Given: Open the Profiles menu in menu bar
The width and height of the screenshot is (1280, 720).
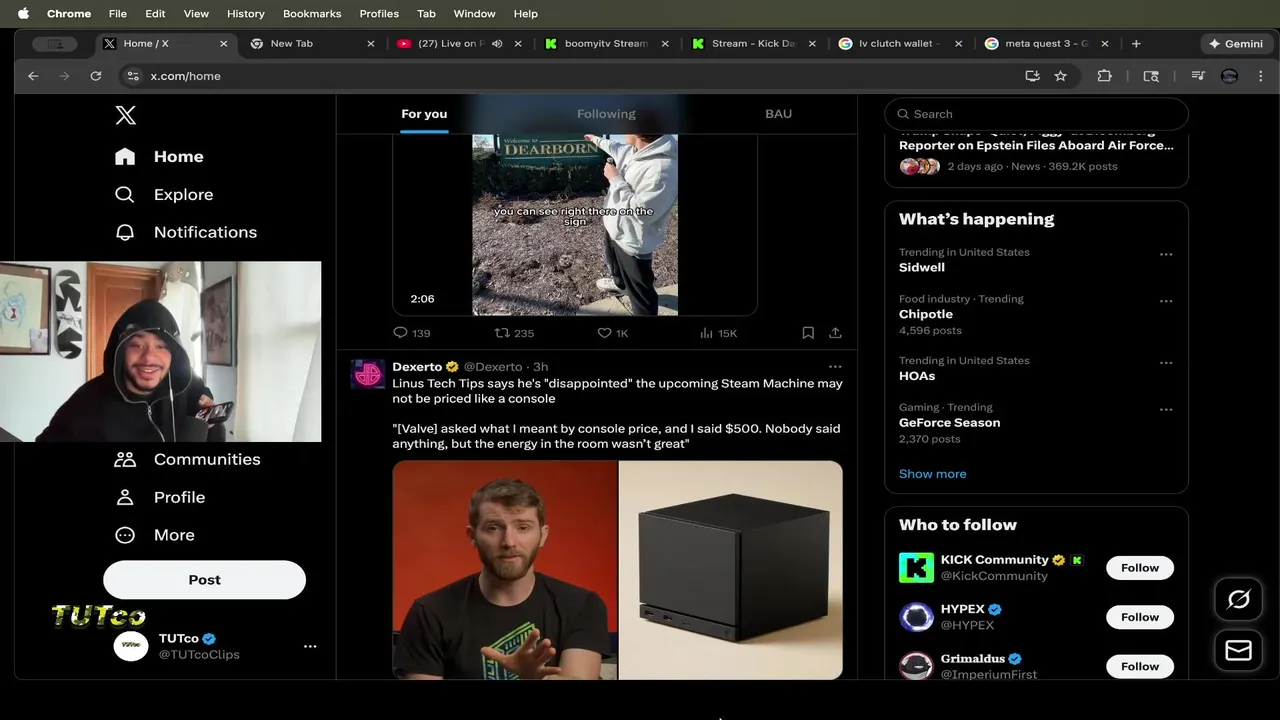Looking at the screenshot, I should 379,14.
